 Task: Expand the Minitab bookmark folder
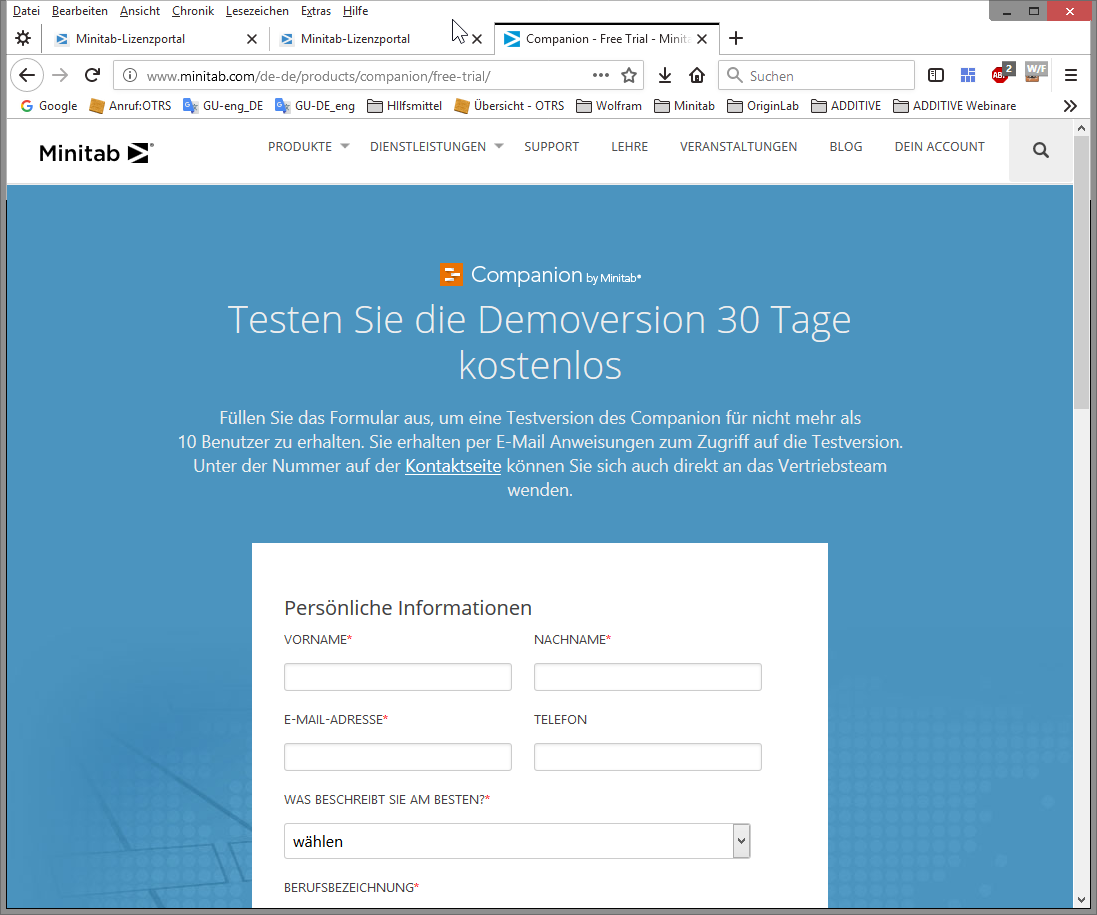pos(684,106)
